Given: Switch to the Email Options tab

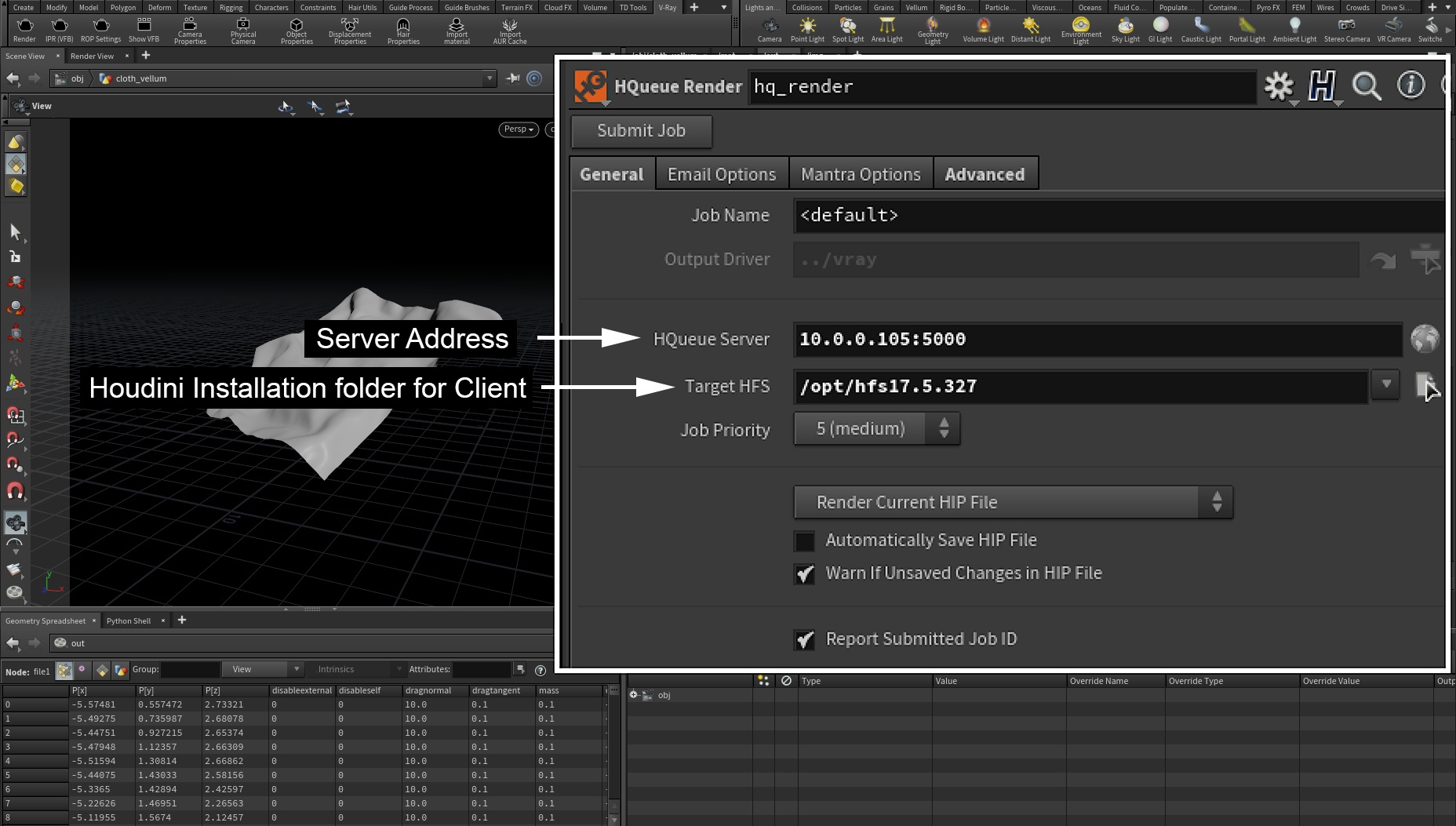Looking at the screenshot, I should [722, 174].
